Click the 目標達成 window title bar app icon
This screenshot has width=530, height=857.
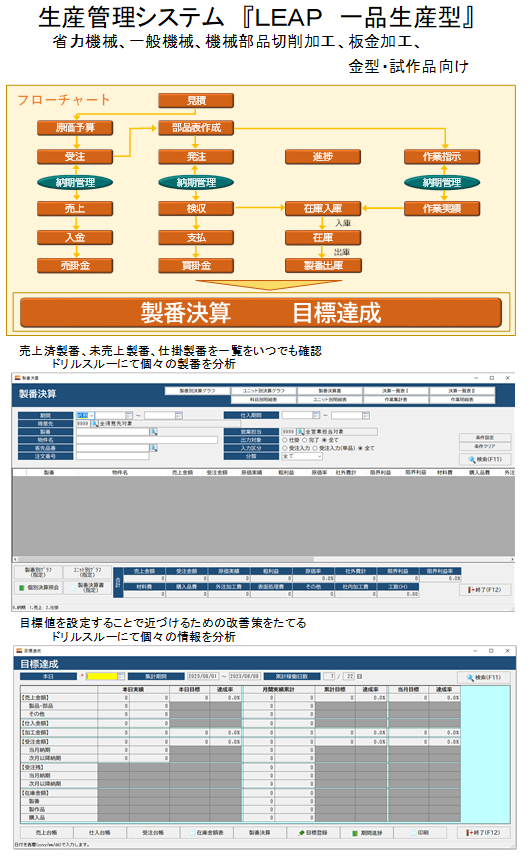pos(19,650)
